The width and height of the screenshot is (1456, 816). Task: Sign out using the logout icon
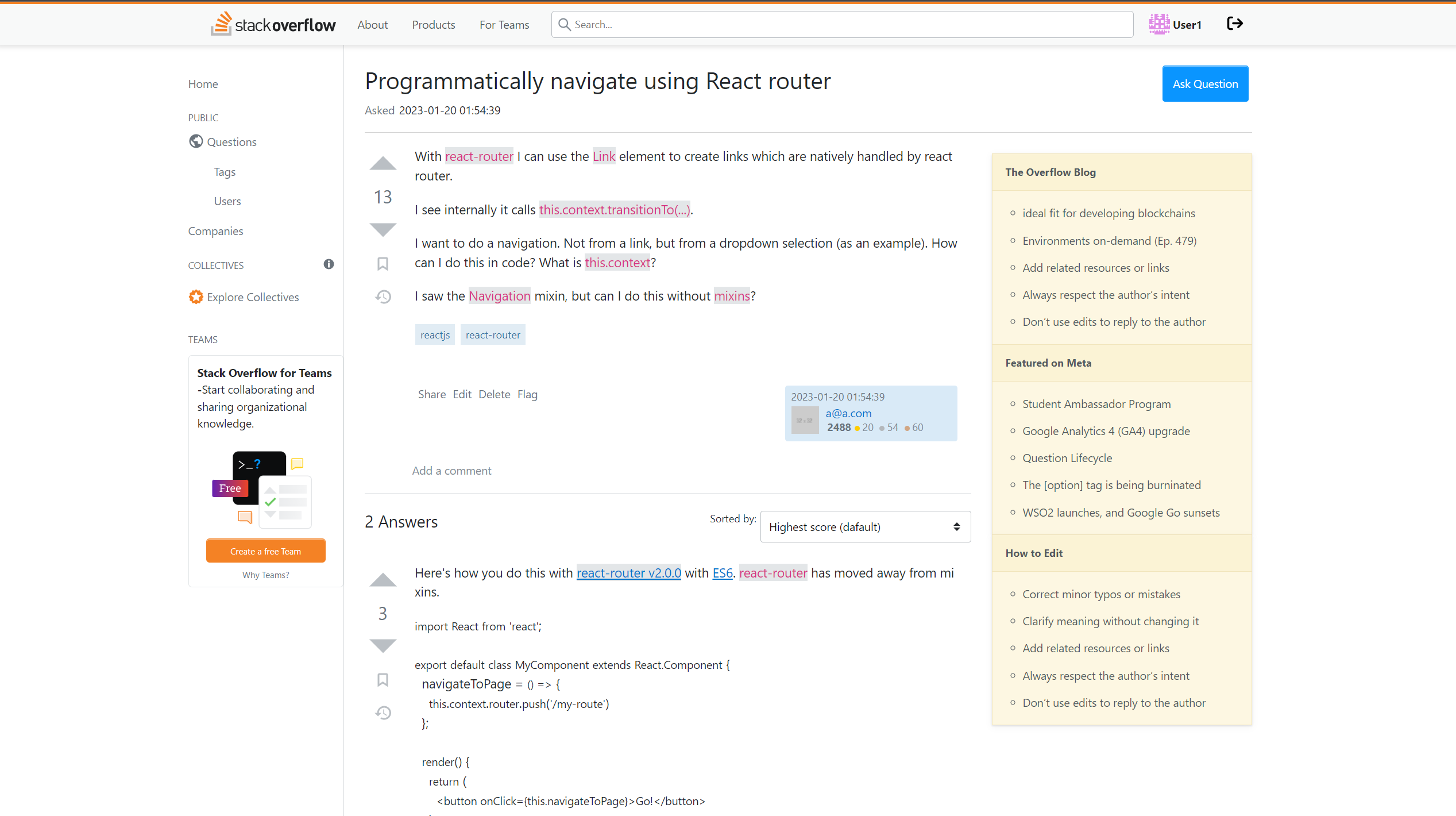coord(1234,24)
